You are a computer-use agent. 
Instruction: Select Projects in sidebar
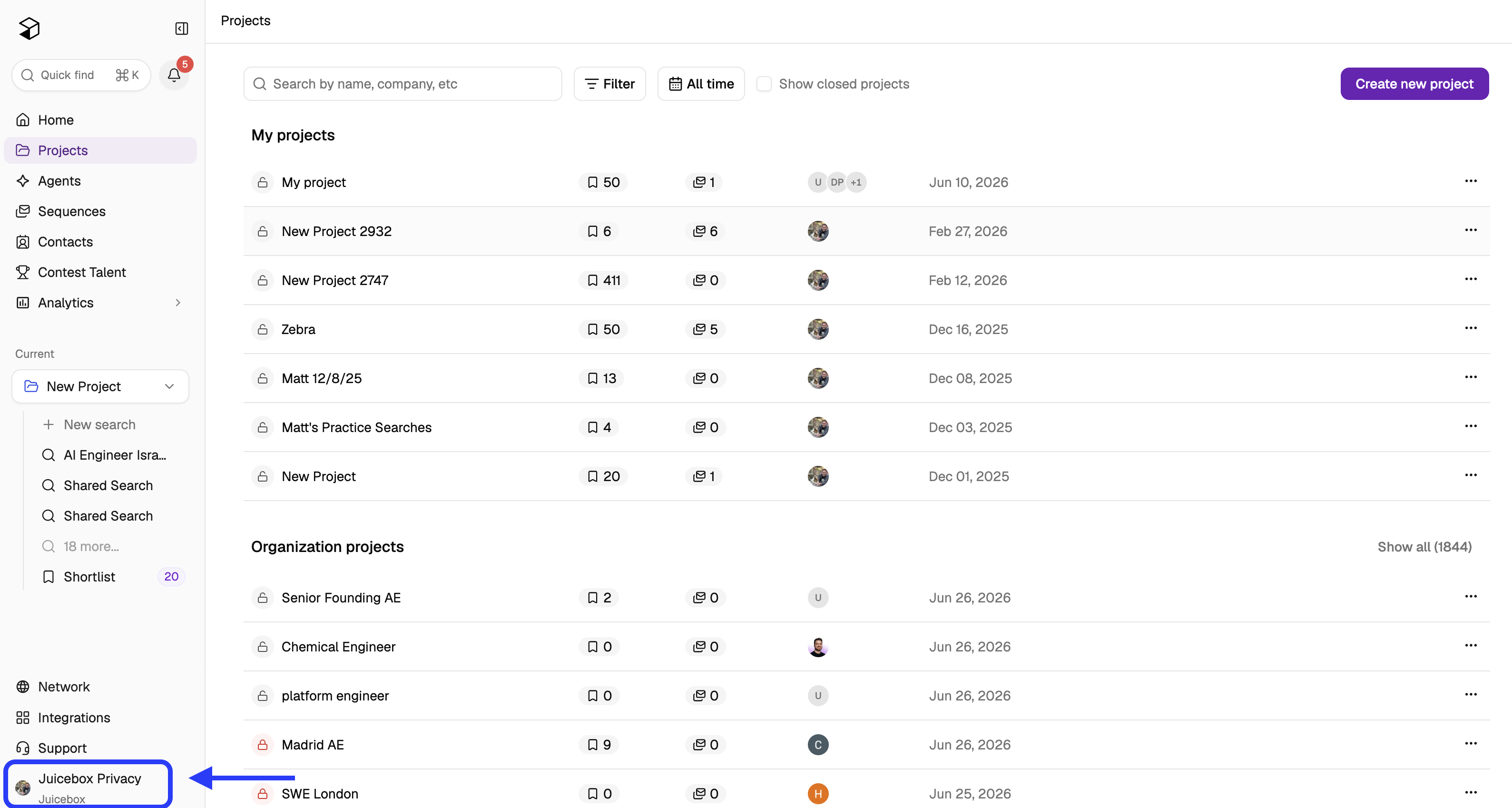tap(100, 150)
